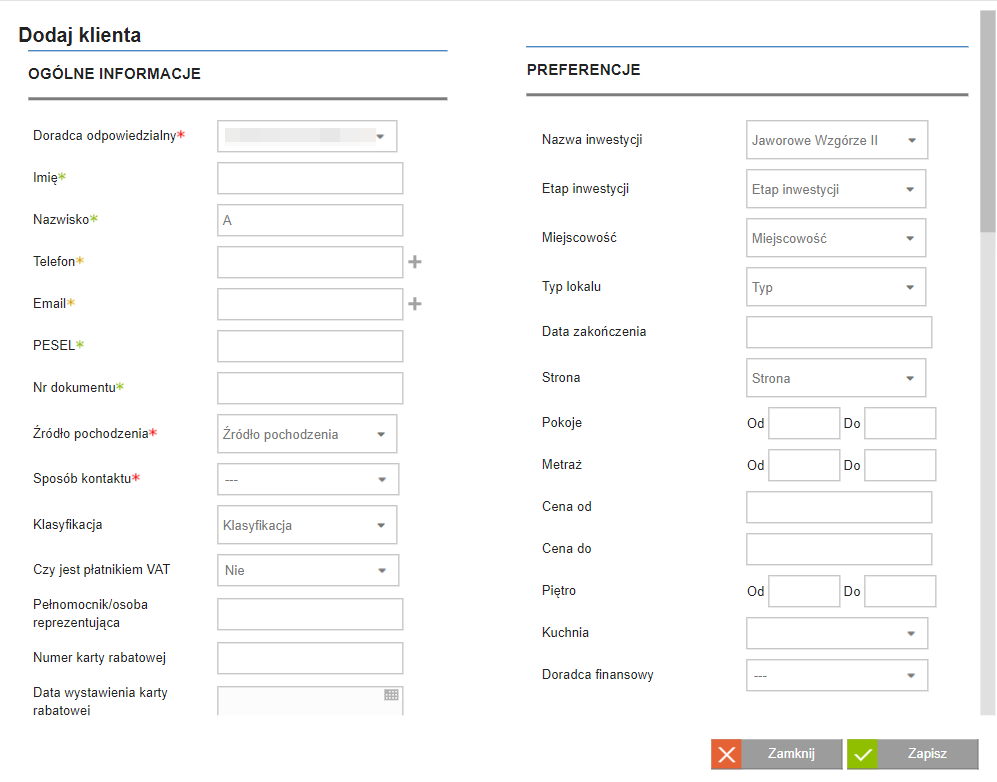Image resolution: width=997 pixels, height=782 pixels.
Task: Click the Nr dokumentu input field
Action: [310, 388]
